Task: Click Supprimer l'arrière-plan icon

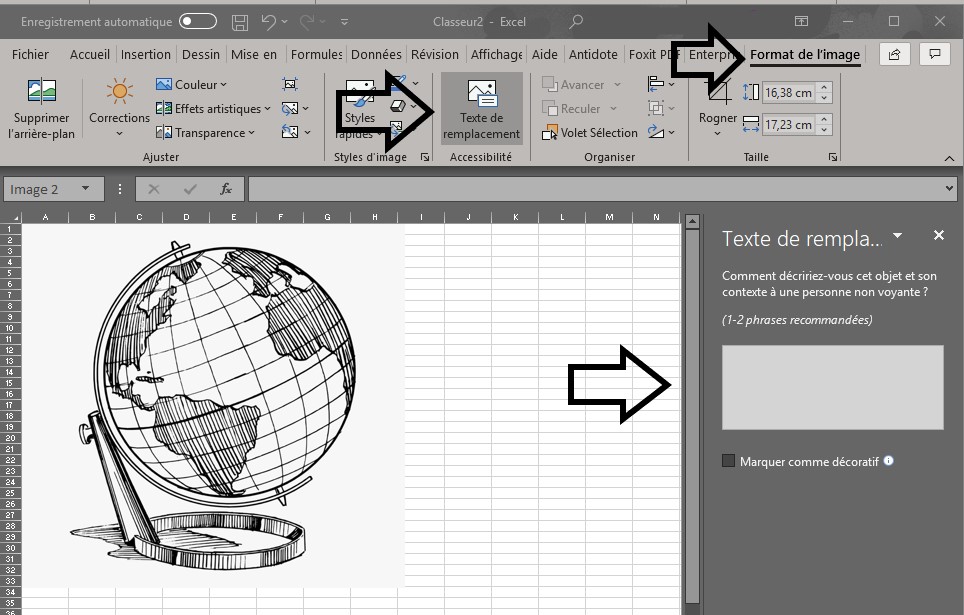Action: [39, 93]
